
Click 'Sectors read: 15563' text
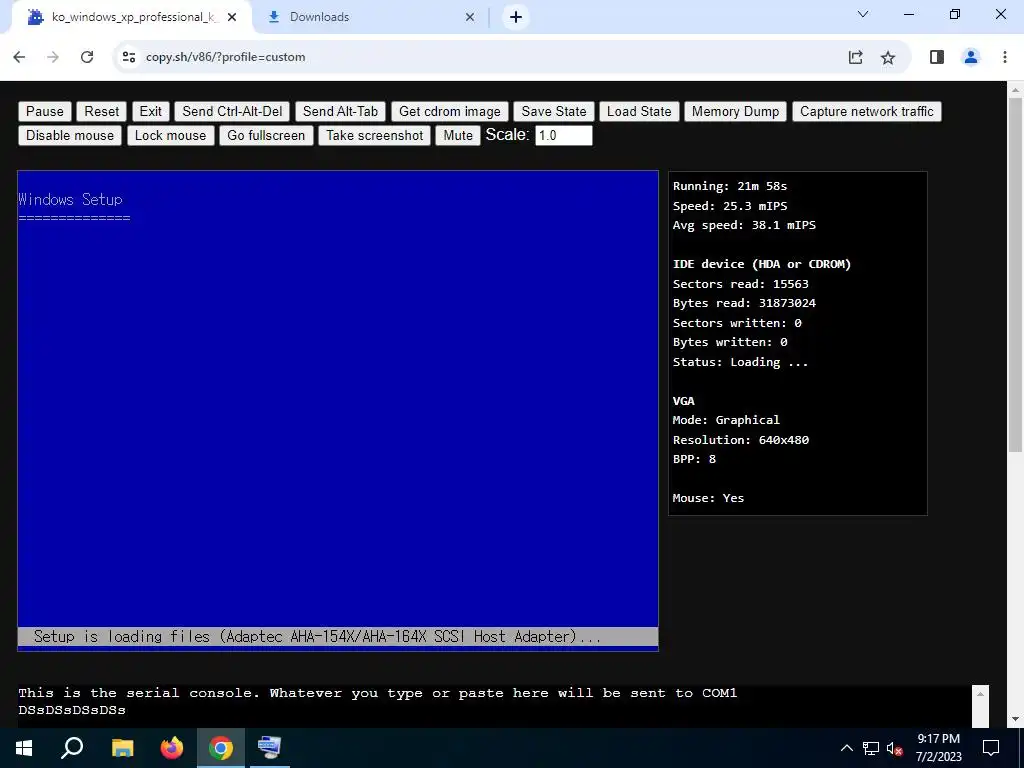pyautogui.click(x=741, y=284)
